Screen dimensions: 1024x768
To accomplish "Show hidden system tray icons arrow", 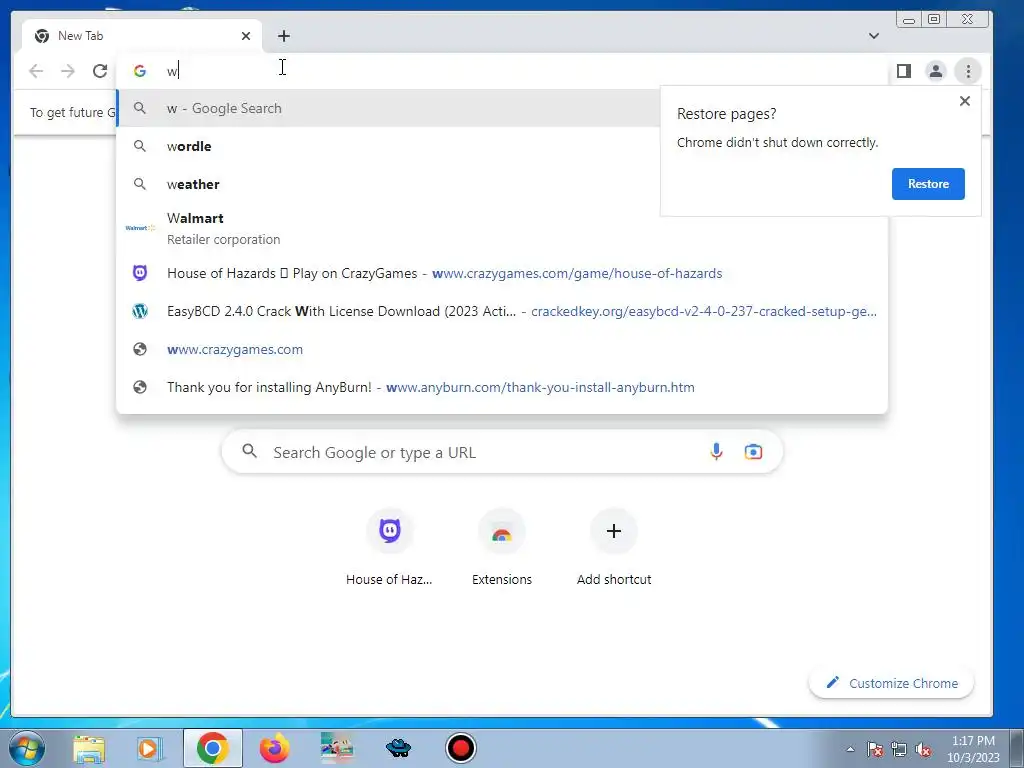I will click(x=850, y=749).
